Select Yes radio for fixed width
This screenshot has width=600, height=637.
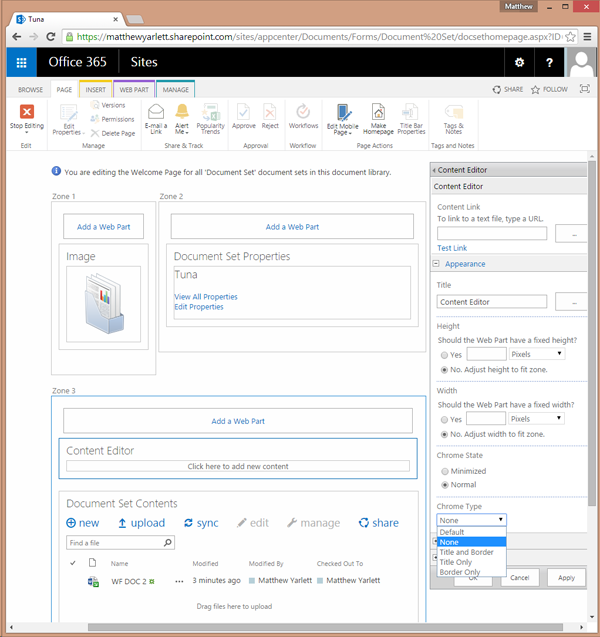(444, 420)
